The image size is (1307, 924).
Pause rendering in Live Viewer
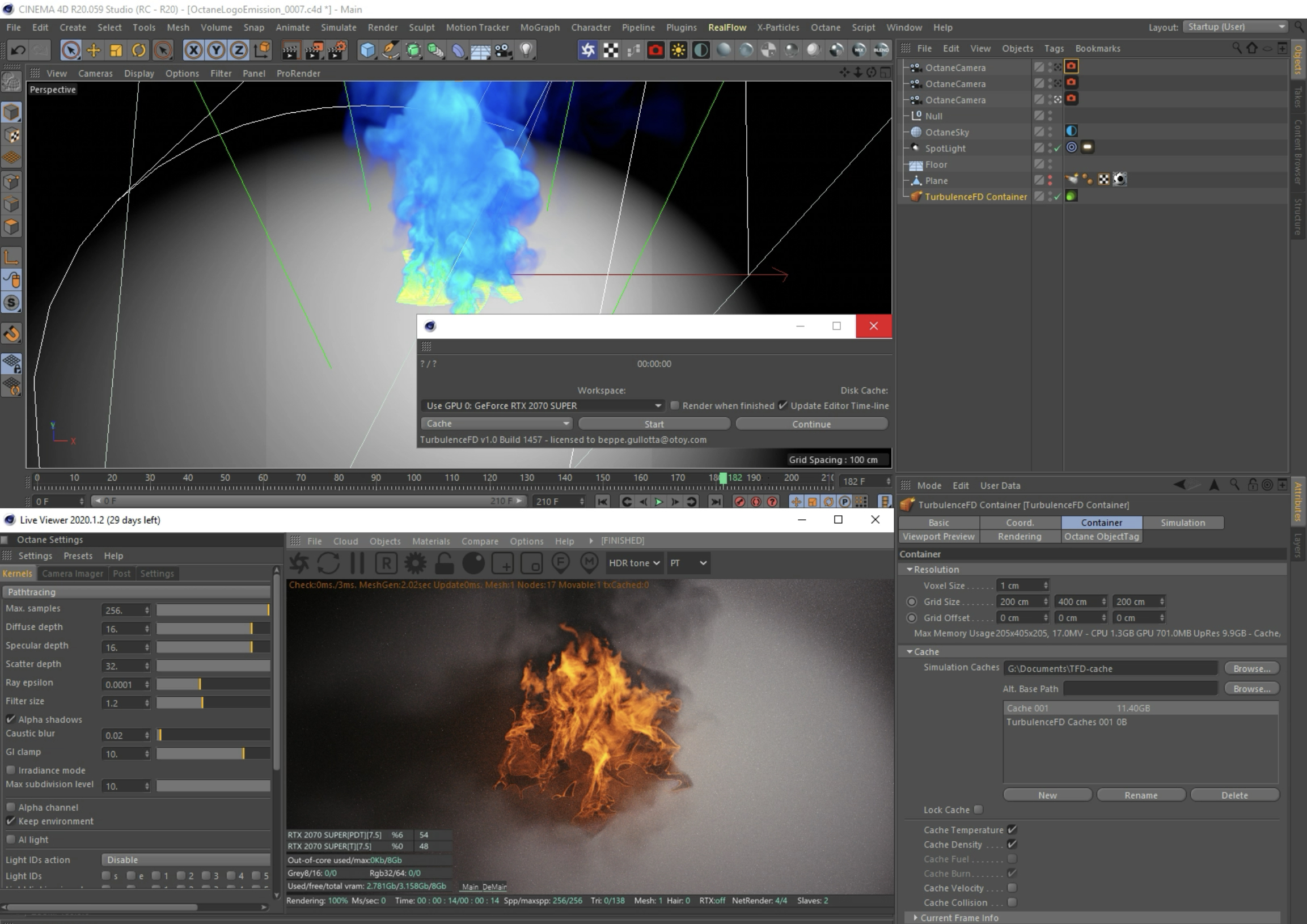pyautogui.click(x=357, y=563)
